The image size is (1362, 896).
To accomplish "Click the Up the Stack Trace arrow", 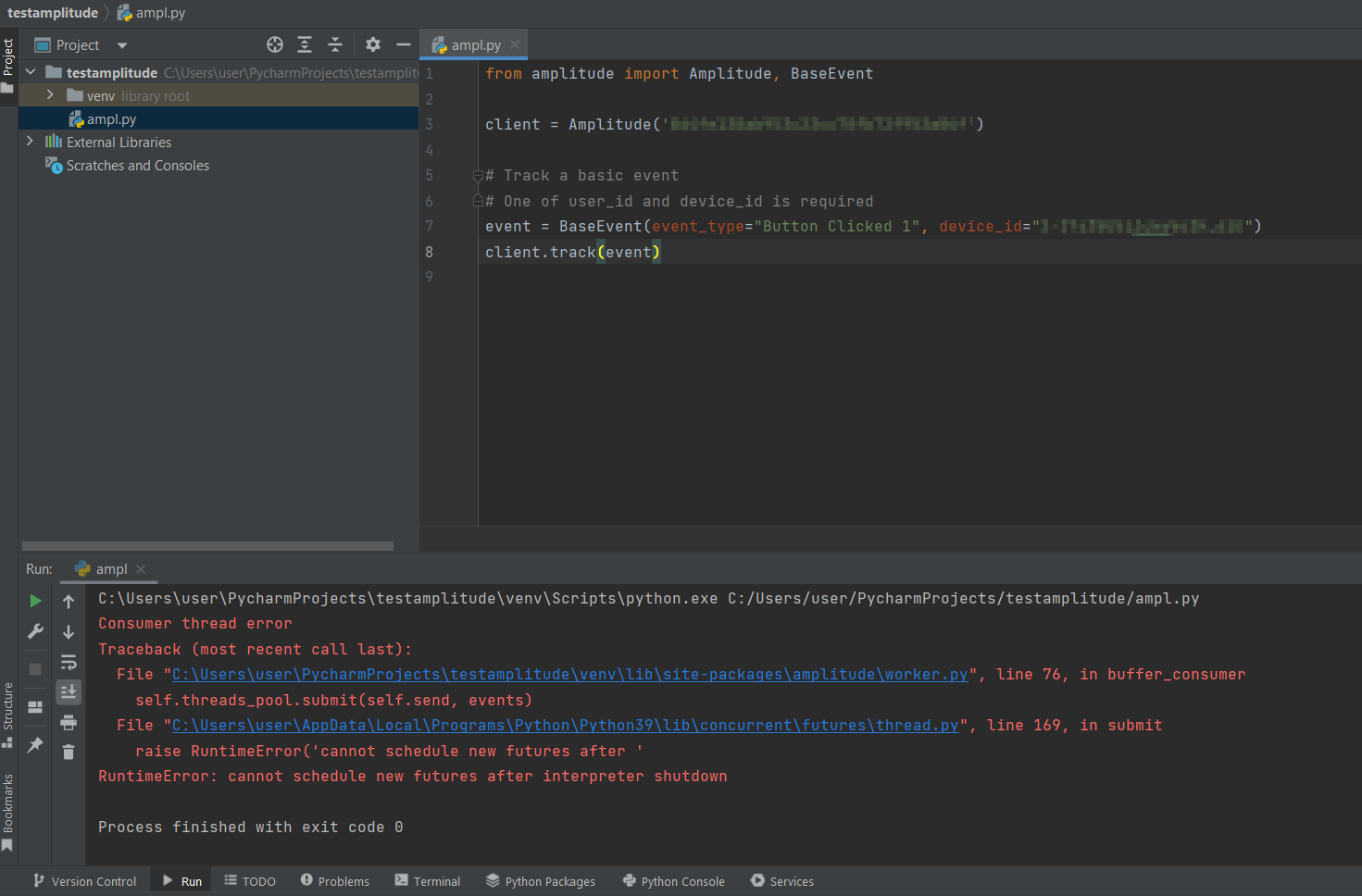I will click(69, 602).
